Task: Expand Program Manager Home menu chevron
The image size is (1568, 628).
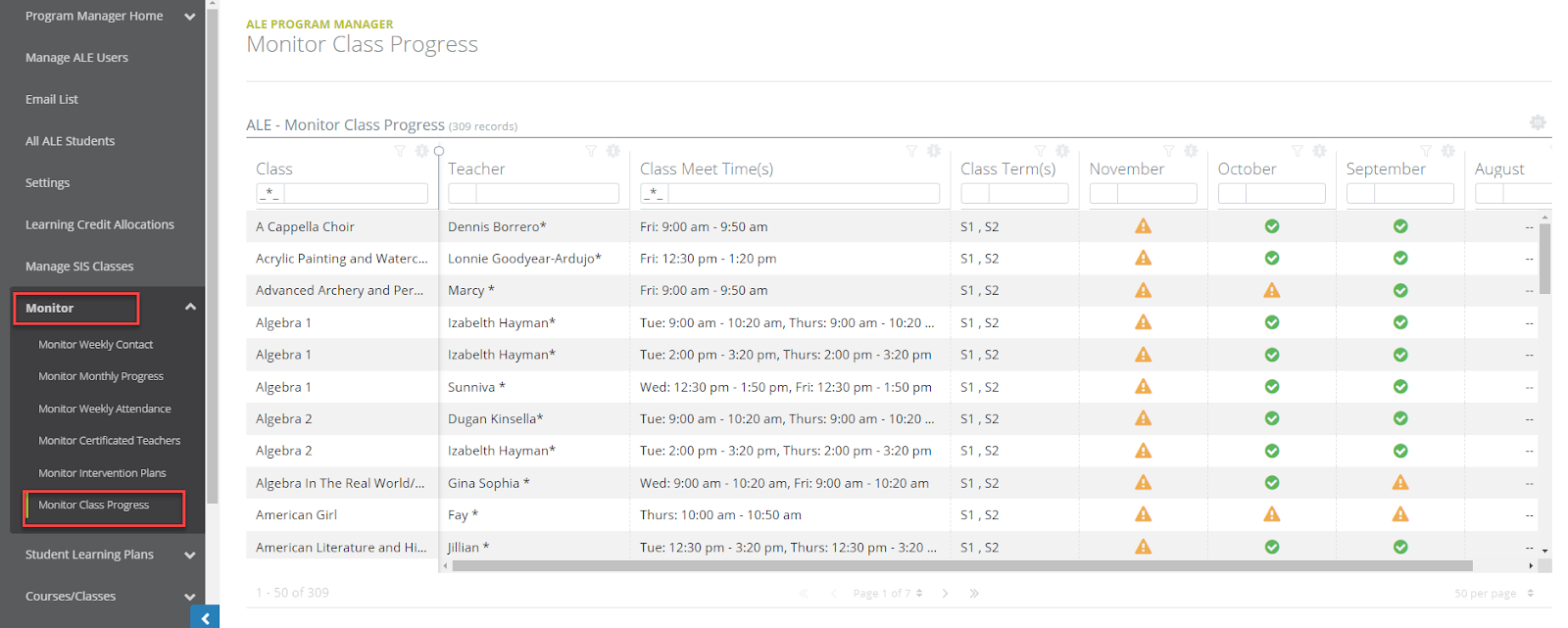Action: click(190, 17)
